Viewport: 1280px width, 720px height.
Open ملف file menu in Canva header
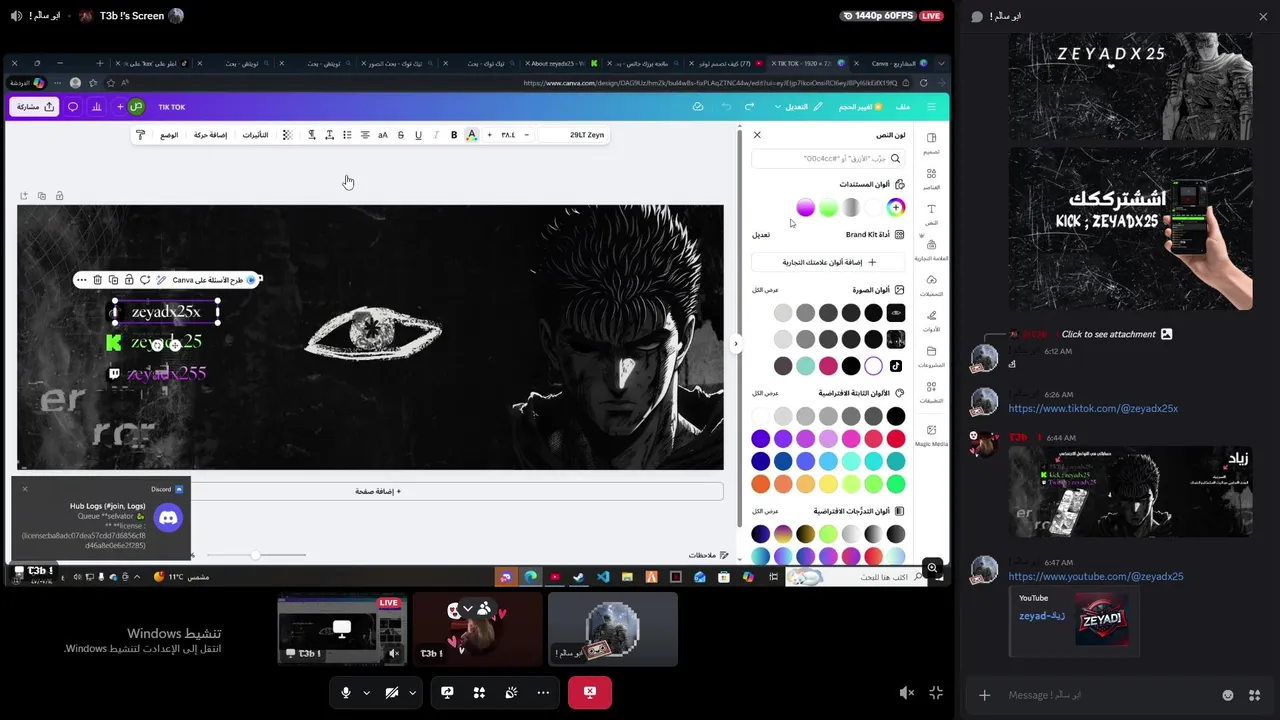click(903, 107)
